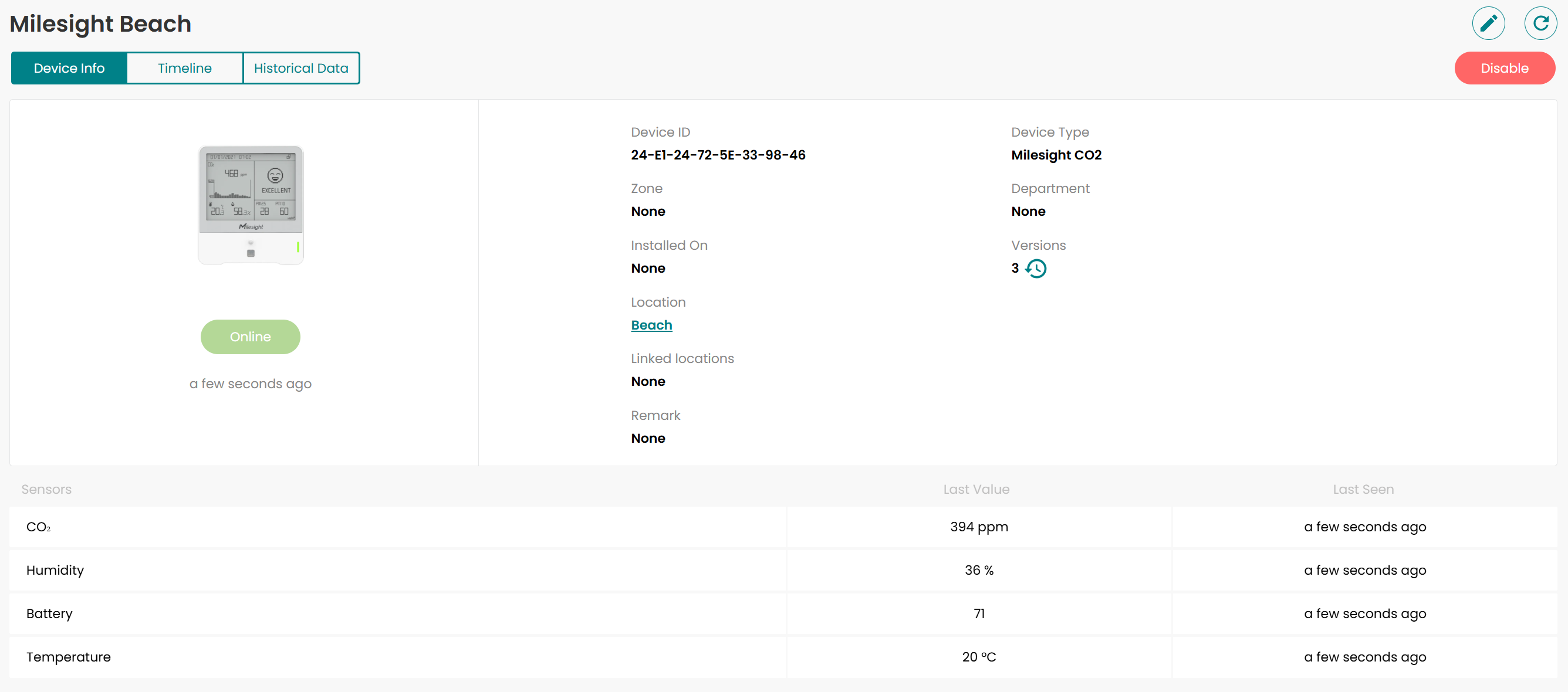Open the versions history clock icon
Screen dimensions: 1568x692
tap(1035, 268)
